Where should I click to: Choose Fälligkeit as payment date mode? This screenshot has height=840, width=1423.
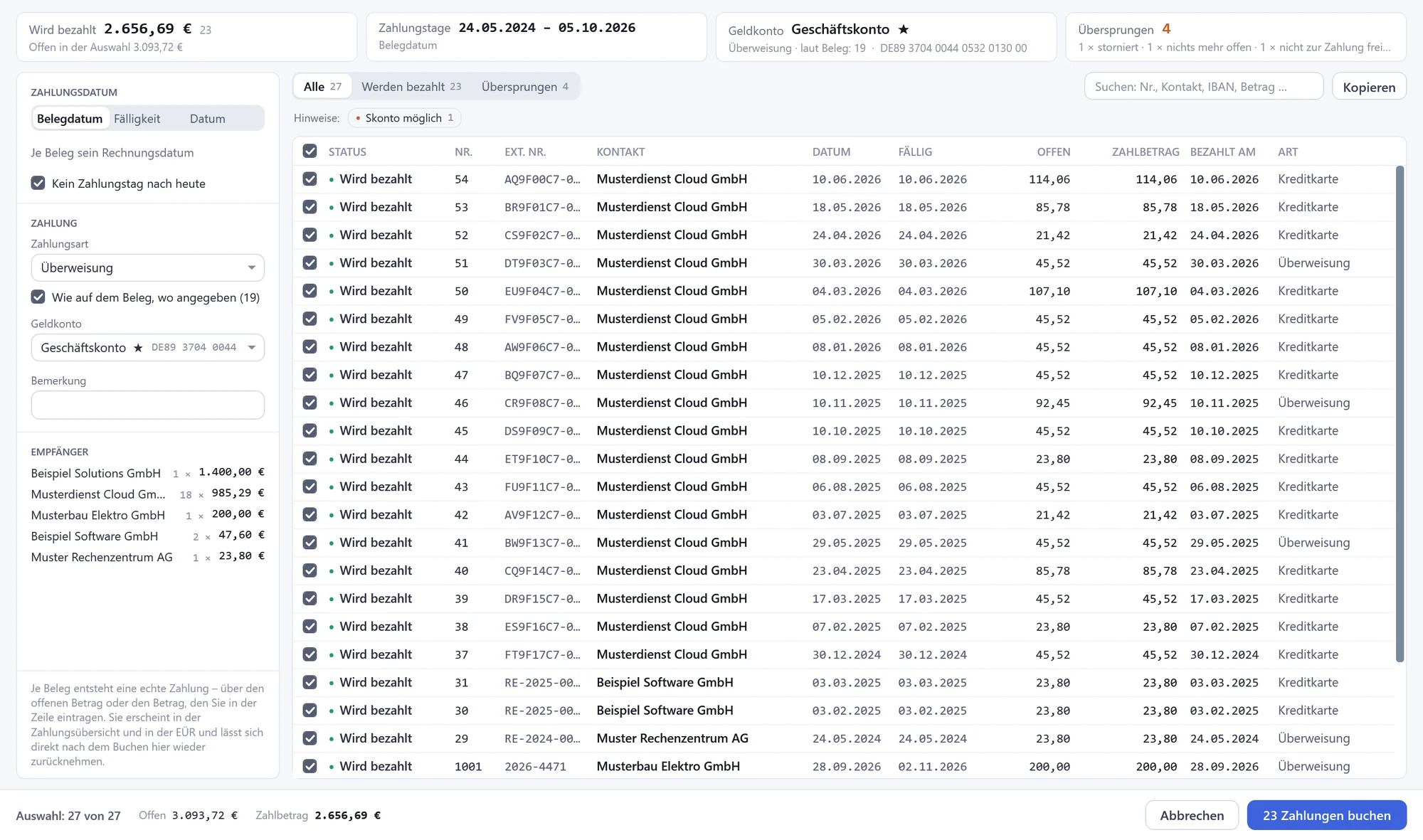(x=137, y=119)
